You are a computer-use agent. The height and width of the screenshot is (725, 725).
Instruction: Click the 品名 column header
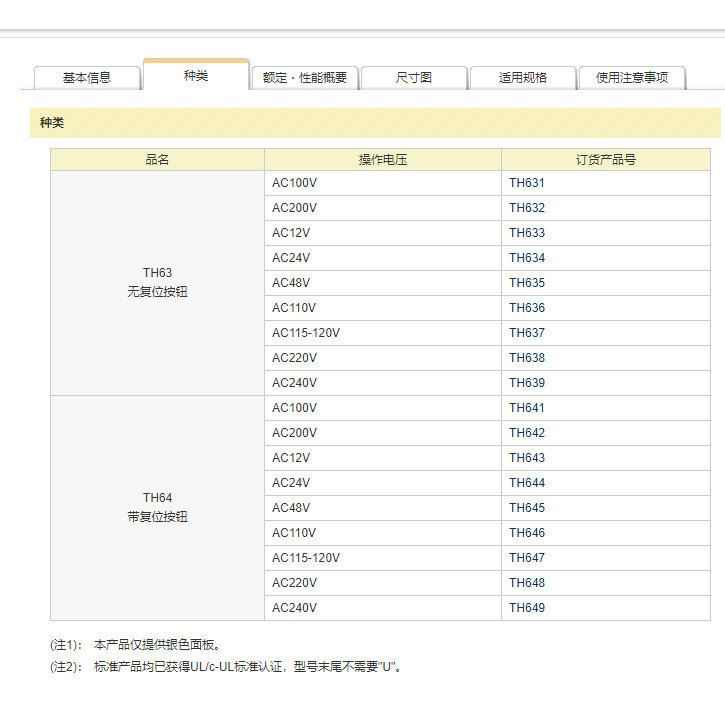pos(157,160)
